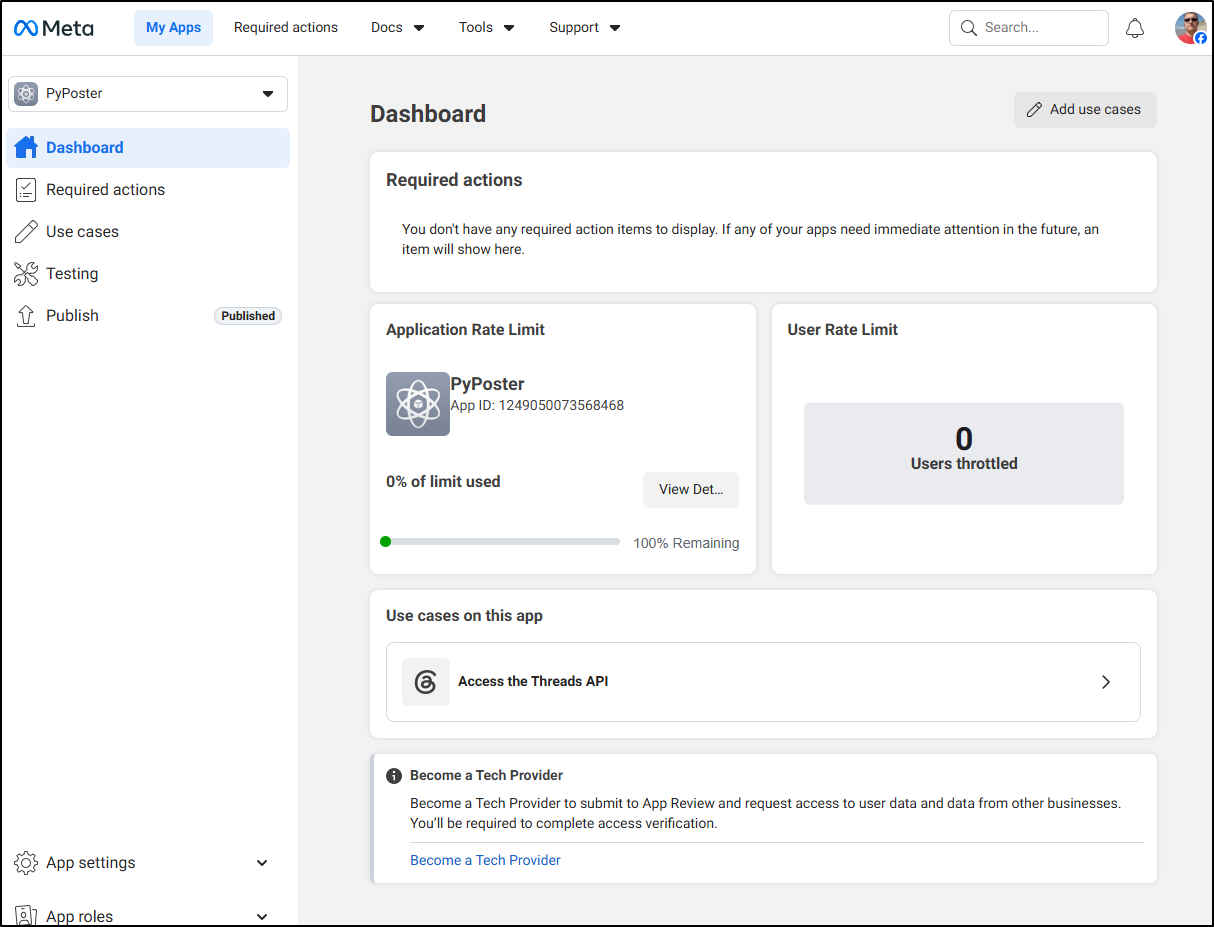Viewport: 1214px width, 927px height.
Task: Open Required actions in top navigation
Action: pos(286,28)
